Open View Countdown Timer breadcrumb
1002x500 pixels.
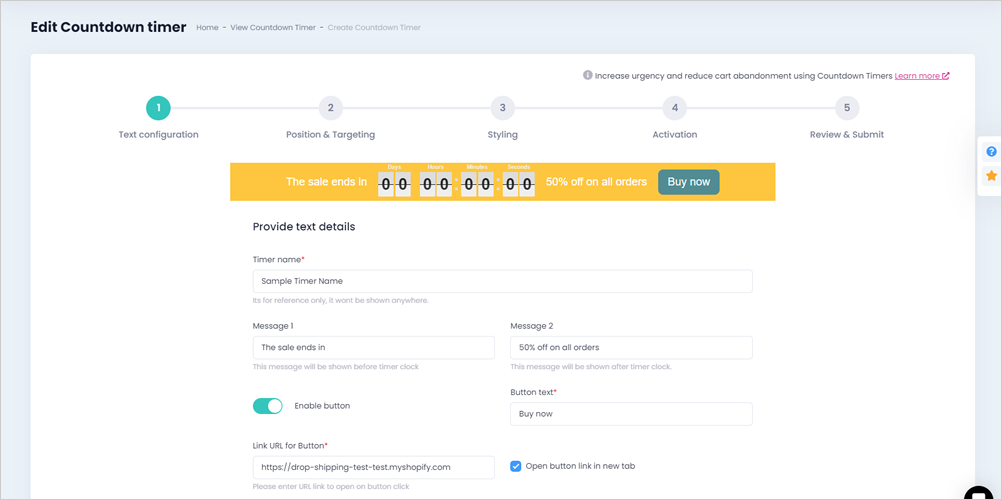point(273,27)
